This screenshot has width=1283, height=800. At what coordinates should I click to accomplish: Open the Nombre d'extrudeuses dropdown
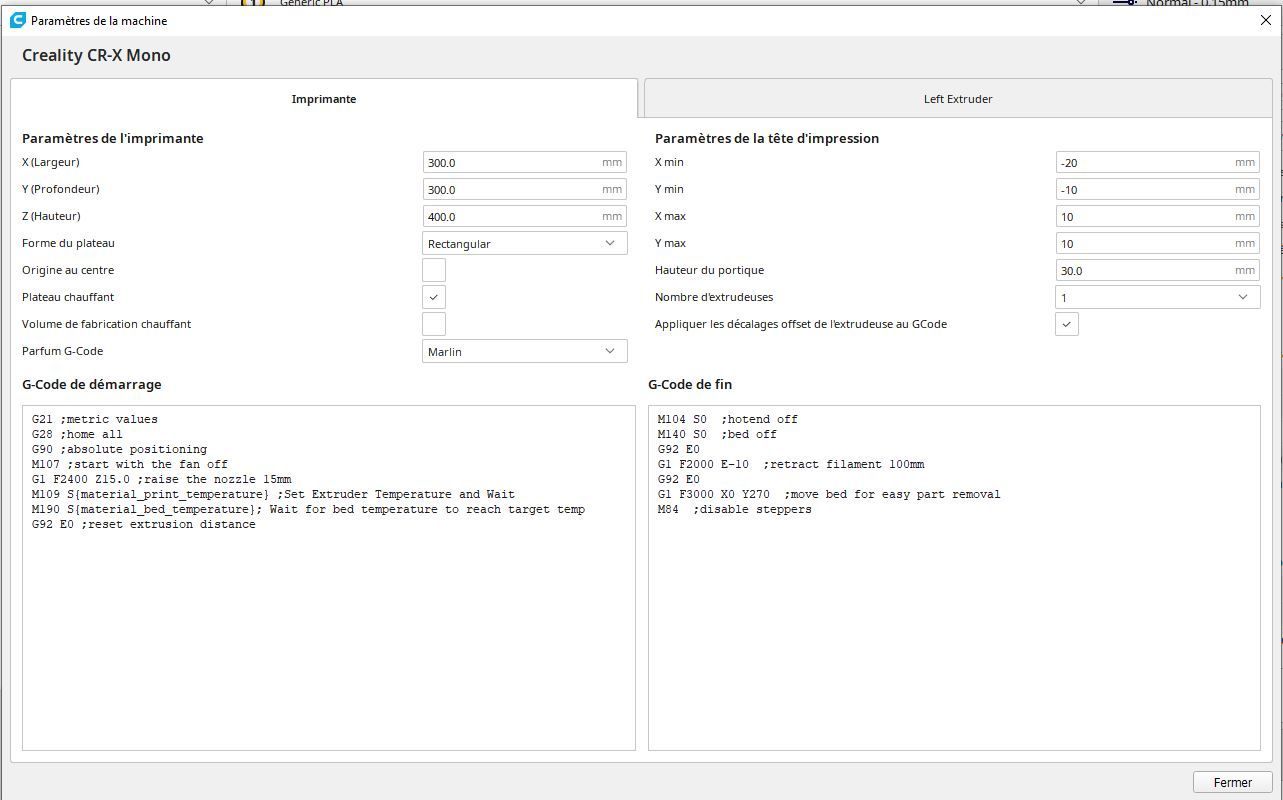[1157, 297]
